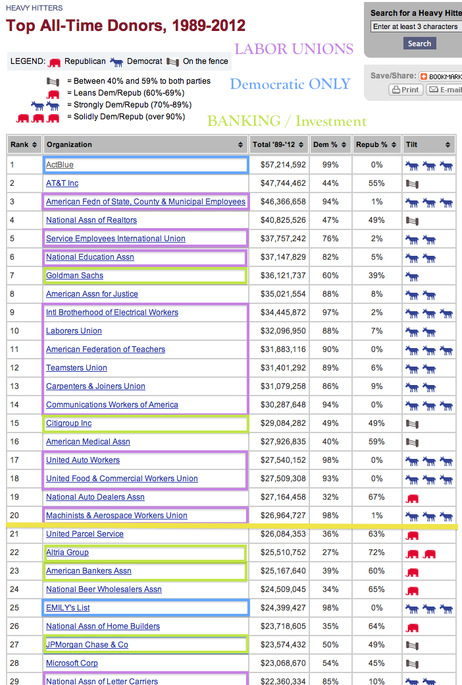Viewport: 462px width, 685px height.
Task: Open the JPMorgan Chase & Co link
Action: click(x=87, y=644)
